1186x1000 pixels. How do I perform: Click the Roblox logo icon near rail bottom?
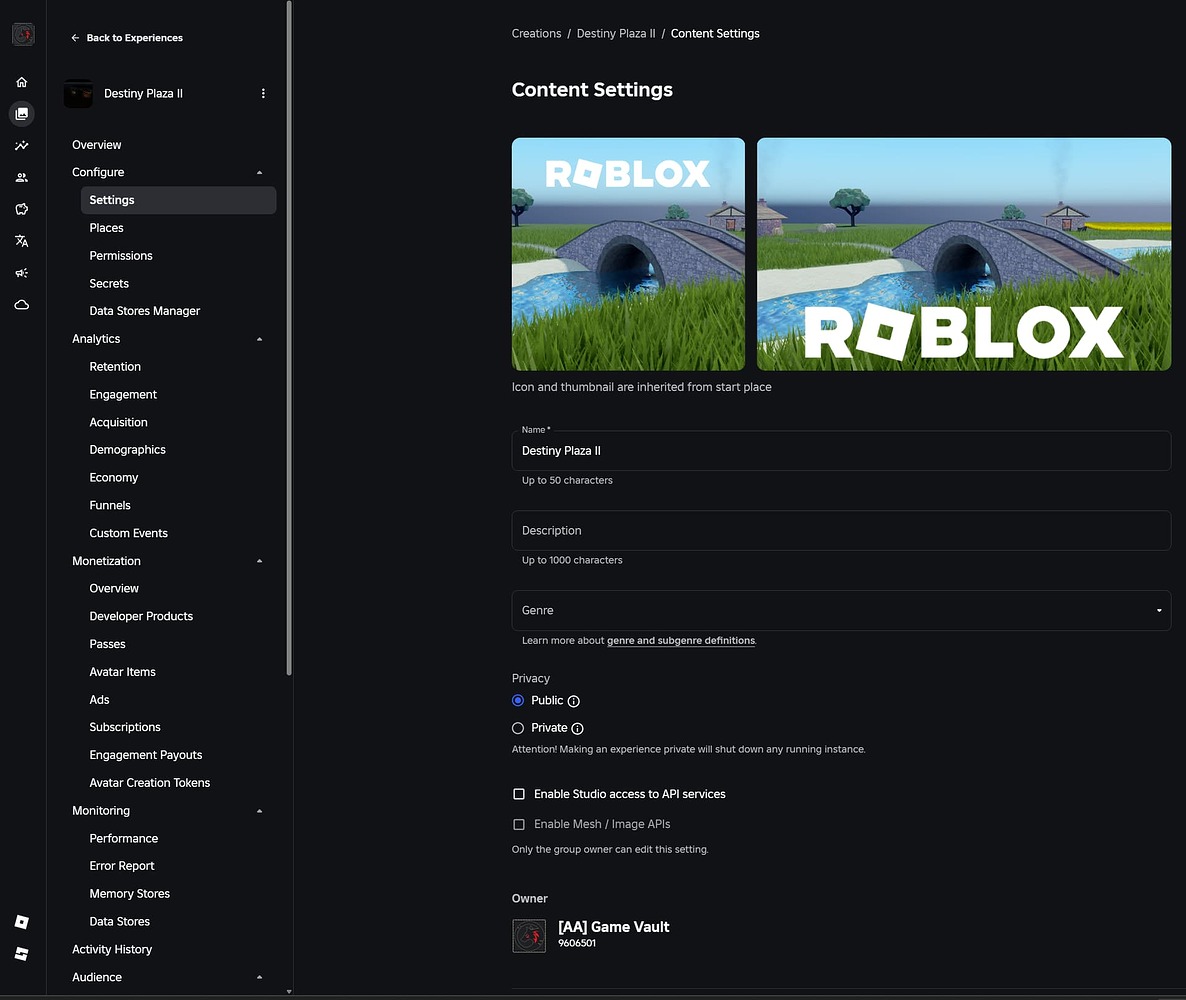[x=22, y=921]
